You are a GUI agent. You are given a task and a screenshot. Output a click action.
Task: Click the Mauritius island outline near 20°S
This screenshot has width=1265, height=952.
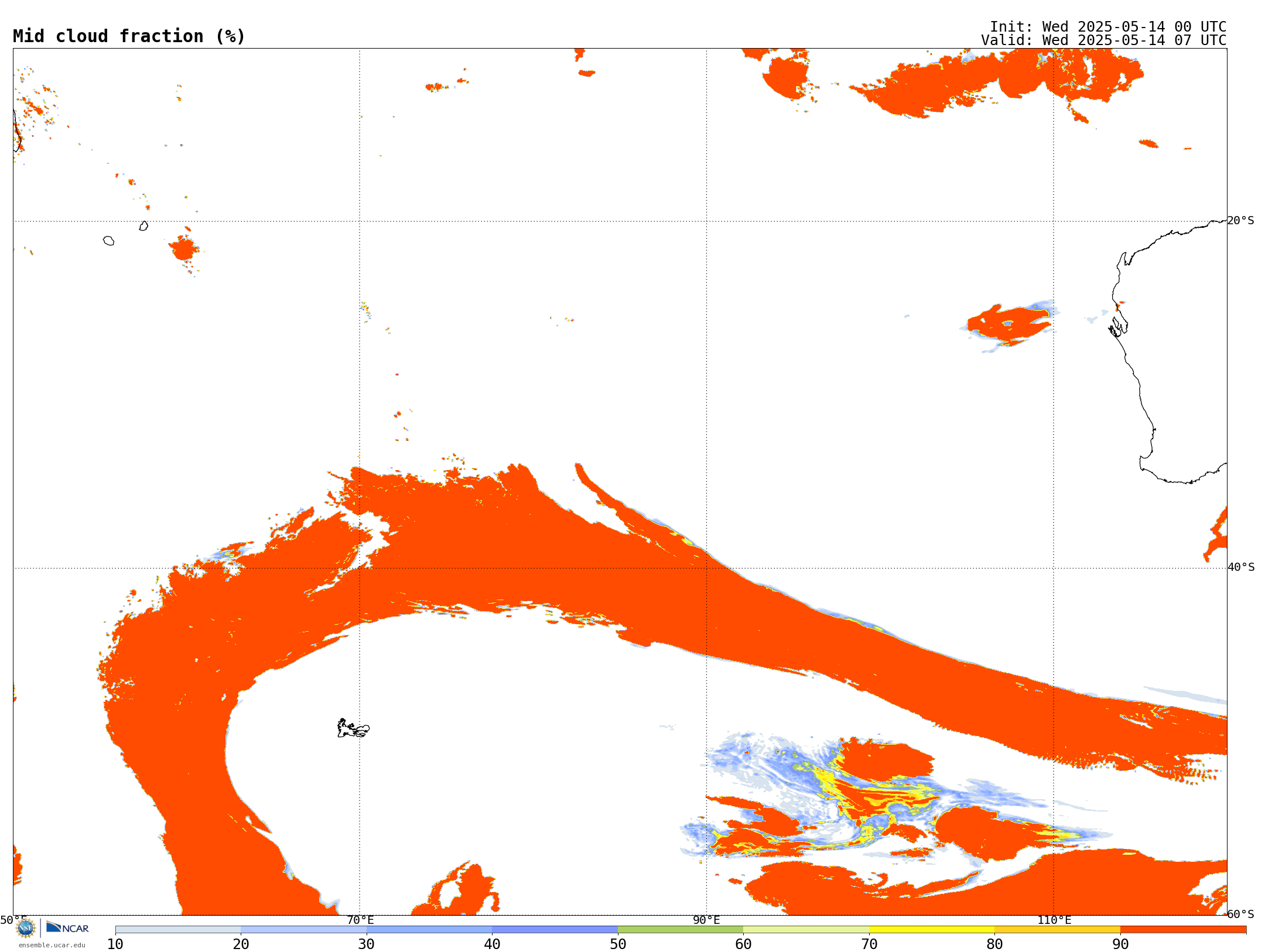point(143,226)
